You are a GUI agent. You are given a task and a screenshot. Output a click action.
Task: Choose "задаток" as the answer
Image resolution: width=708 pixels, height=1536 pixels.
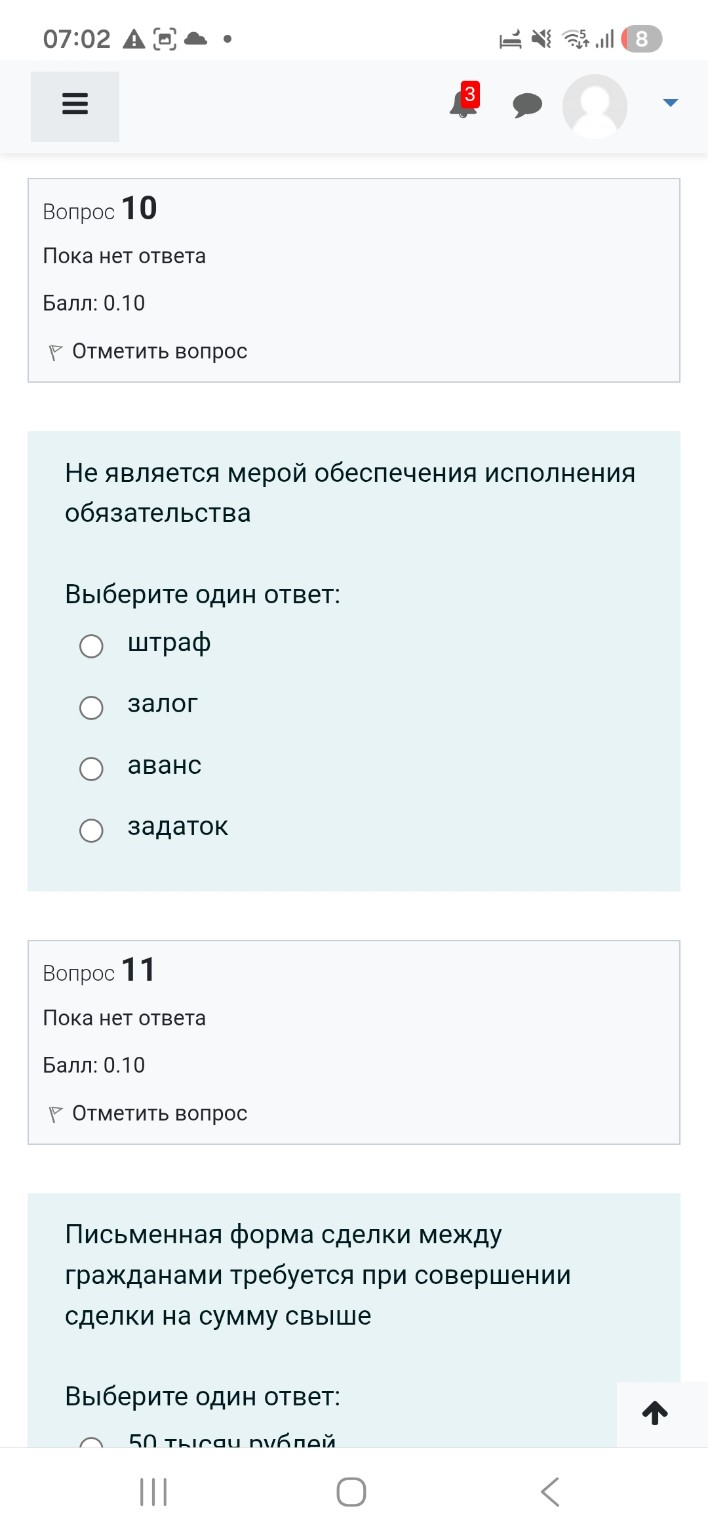click(x=91, y=830)
